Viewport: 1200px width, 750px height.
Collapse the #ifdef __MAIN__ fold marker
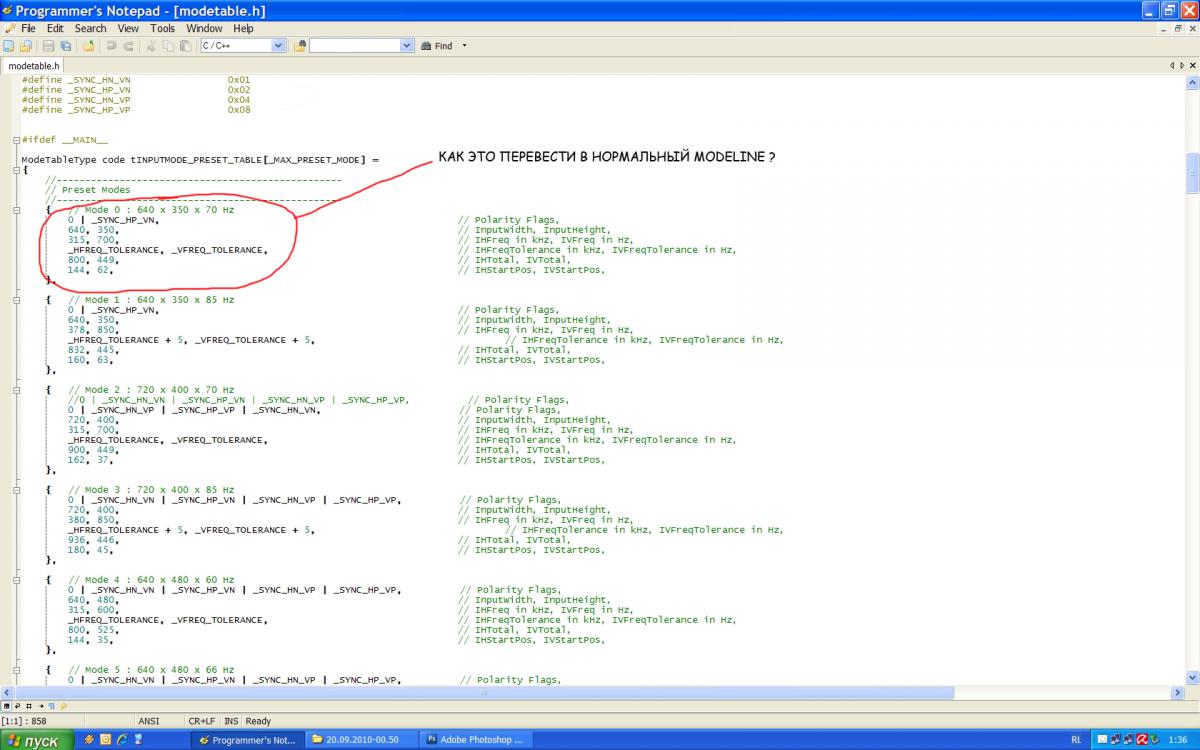[16, 140]
